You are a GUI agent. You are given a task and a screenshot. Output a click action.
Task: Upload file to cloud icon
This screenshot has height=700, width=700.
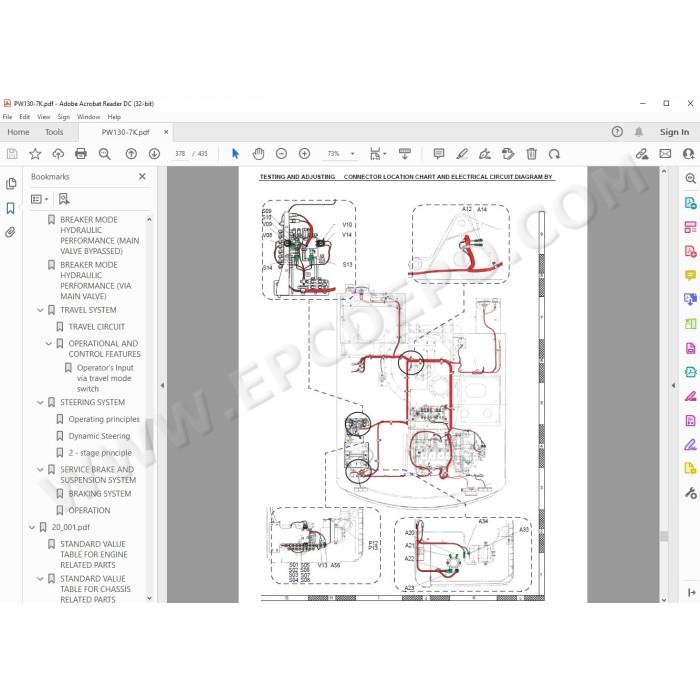58,154
